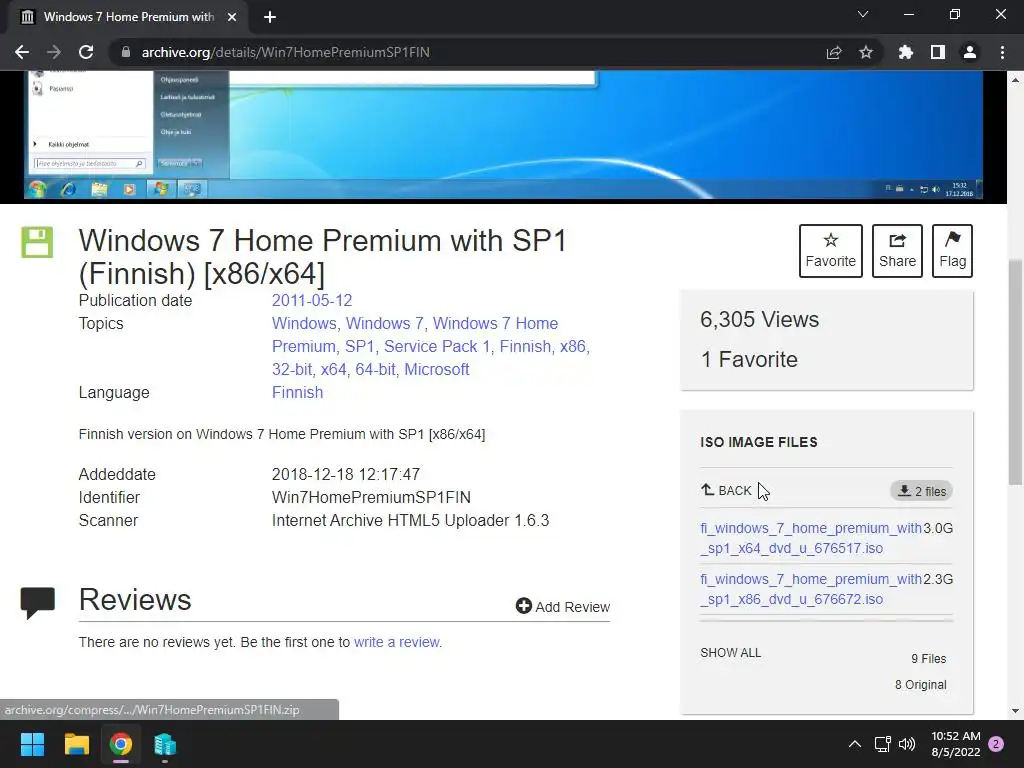This screenshot has height=768, width=1024.
Task: Click the identifier Win7HomePremiumSP1FIN text
Action: [371, 498]
